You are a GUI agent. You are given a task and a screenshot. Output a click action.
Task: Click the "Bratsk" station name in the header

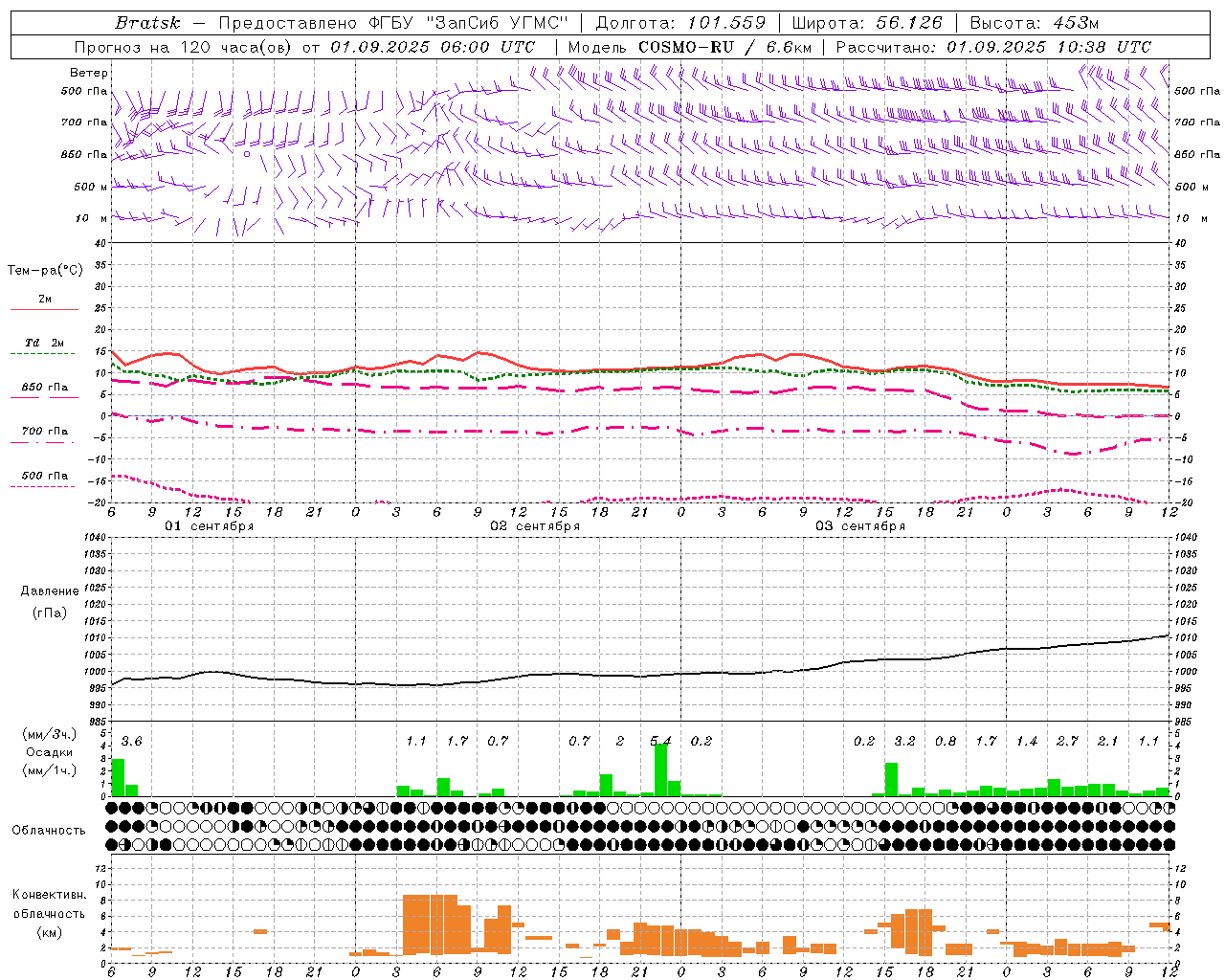point(146,23)
